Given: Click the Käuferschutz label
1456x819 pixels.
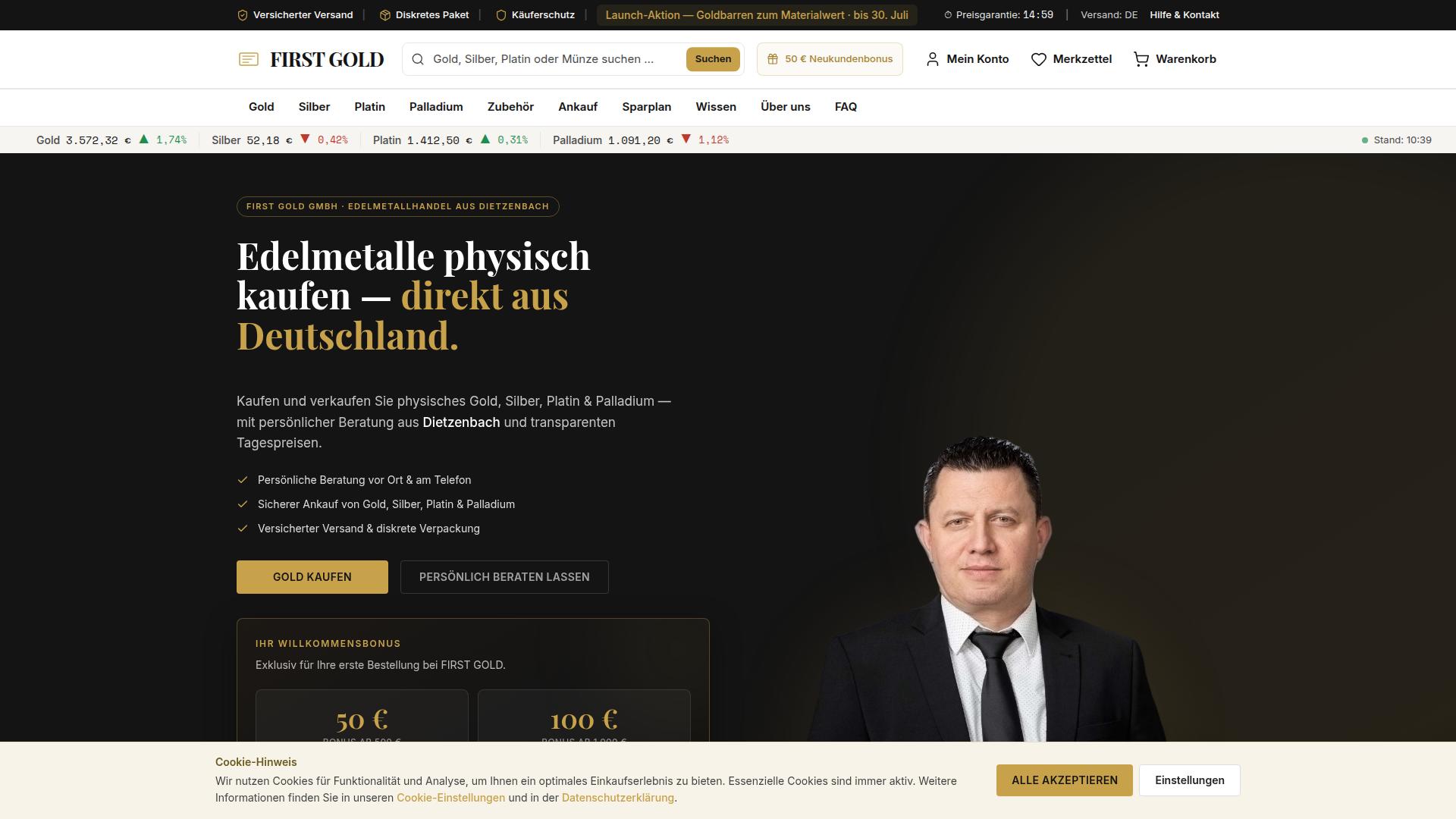Looking at the screenshot, I should (543, 15).
